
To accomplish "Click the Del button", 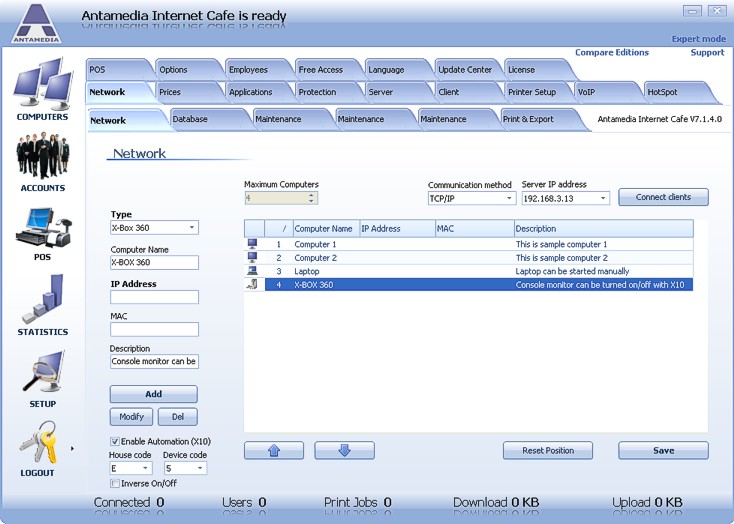I will point(178,417).
